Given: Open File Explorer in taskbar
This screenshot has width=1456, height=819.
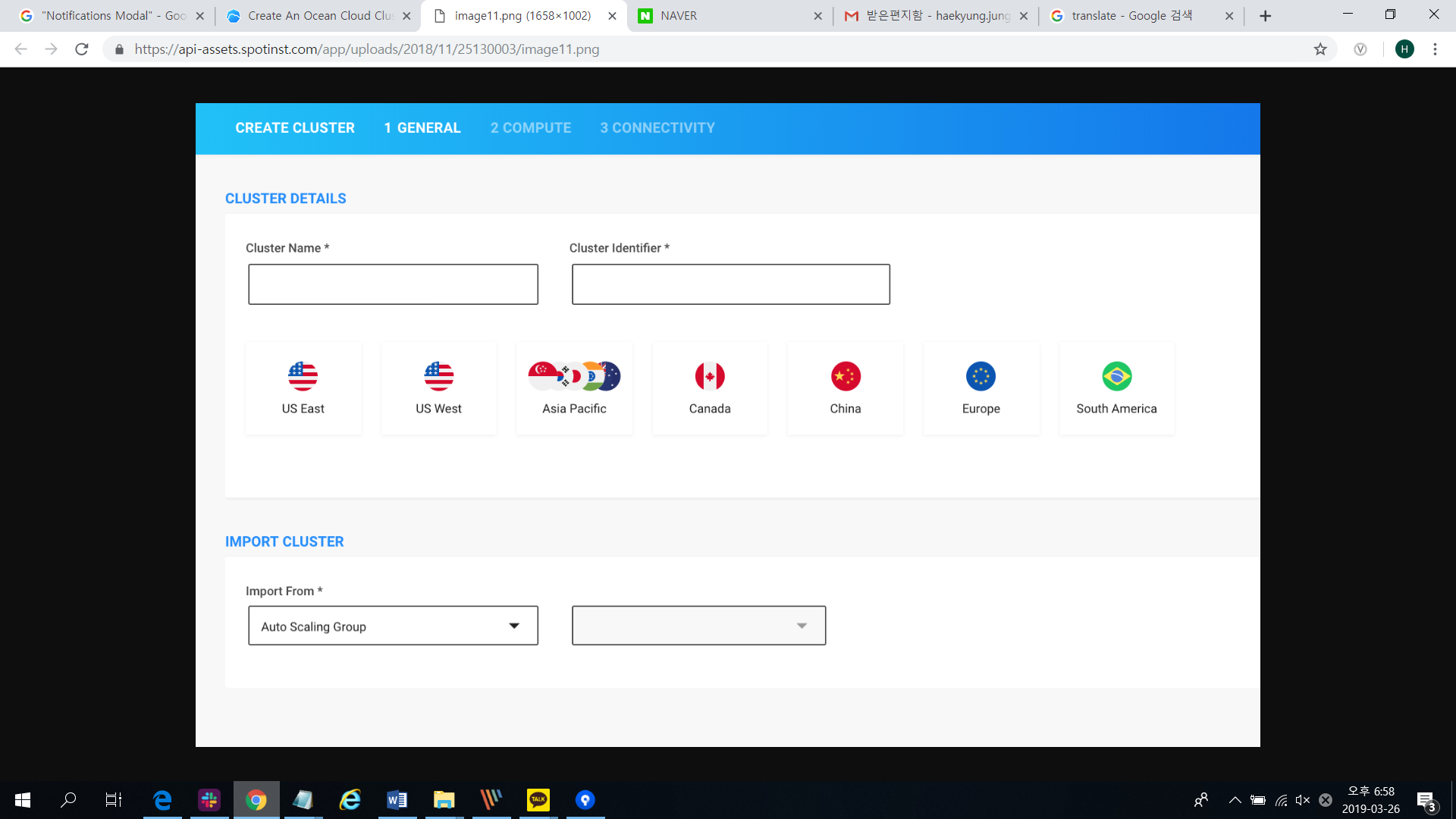Looking at the screenshot, I should [x=444, y=799].
